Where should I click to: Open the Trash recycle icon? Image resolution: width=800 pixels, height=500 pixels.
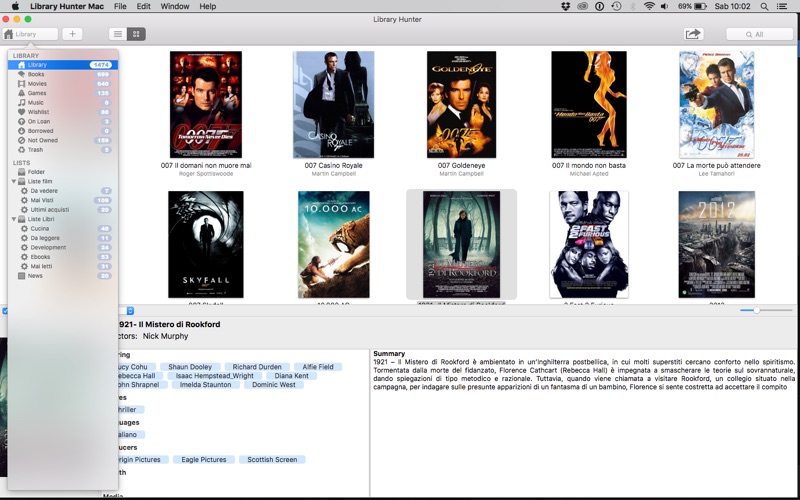click(21, 150)
